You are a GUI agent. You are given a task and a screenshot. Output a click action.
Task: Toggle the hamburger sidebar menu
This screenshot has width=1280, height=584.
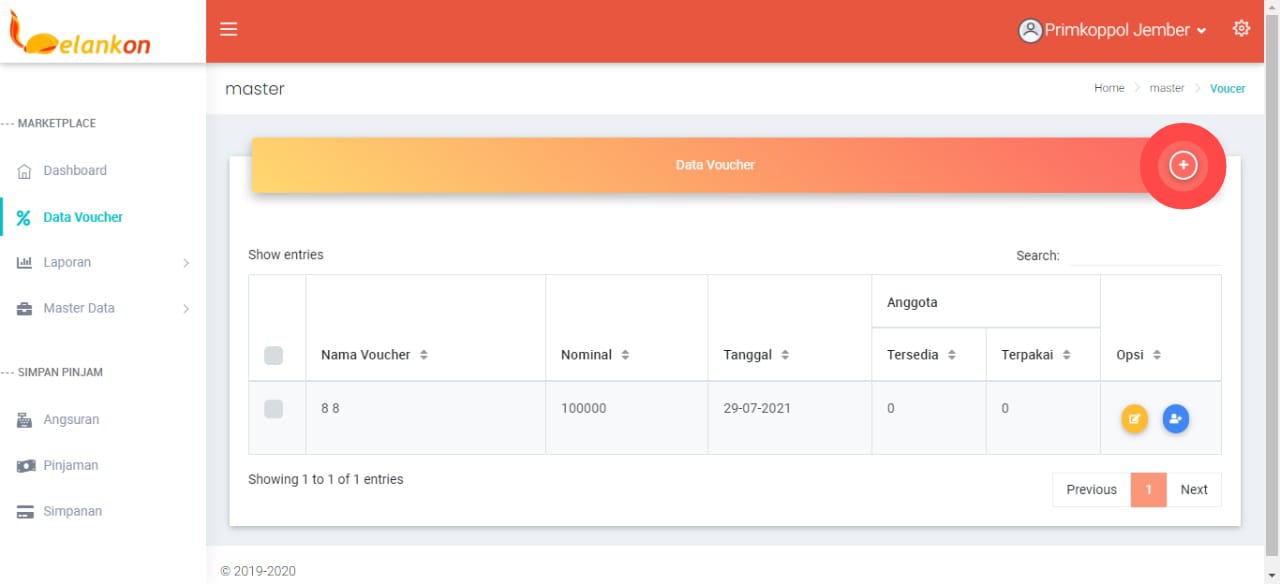pos(229,29)
